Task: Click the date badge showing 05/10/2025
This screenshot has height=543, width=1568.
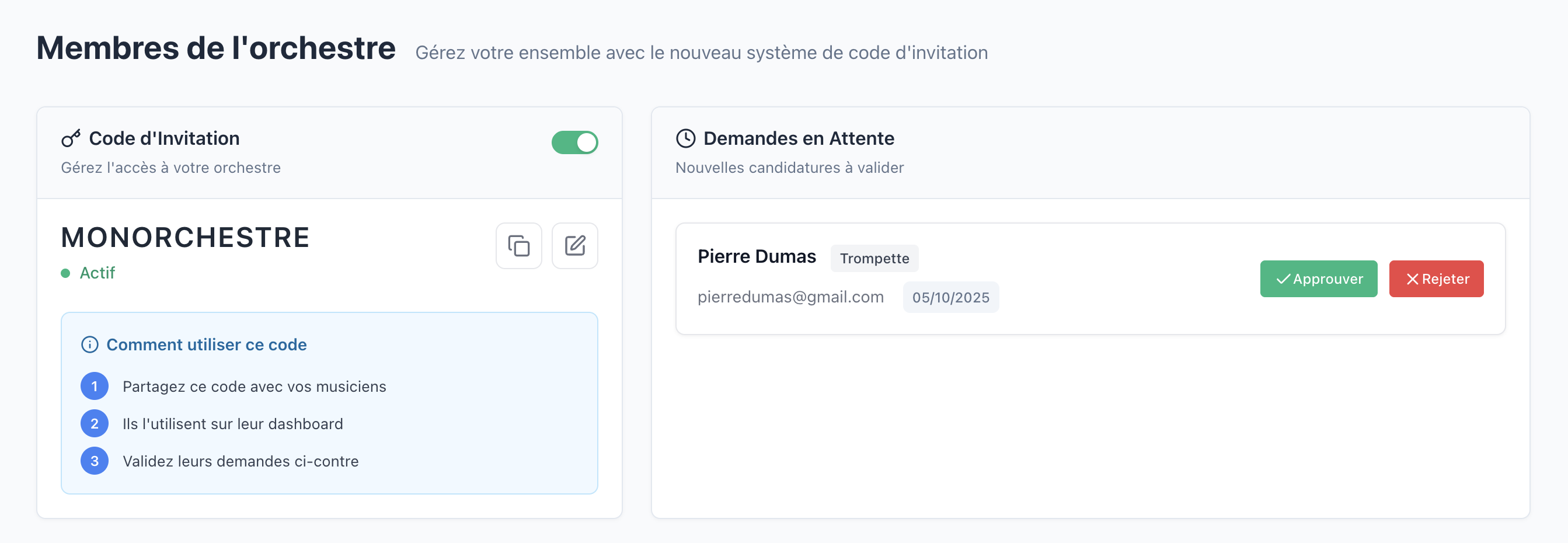Action: coord(951,297)
